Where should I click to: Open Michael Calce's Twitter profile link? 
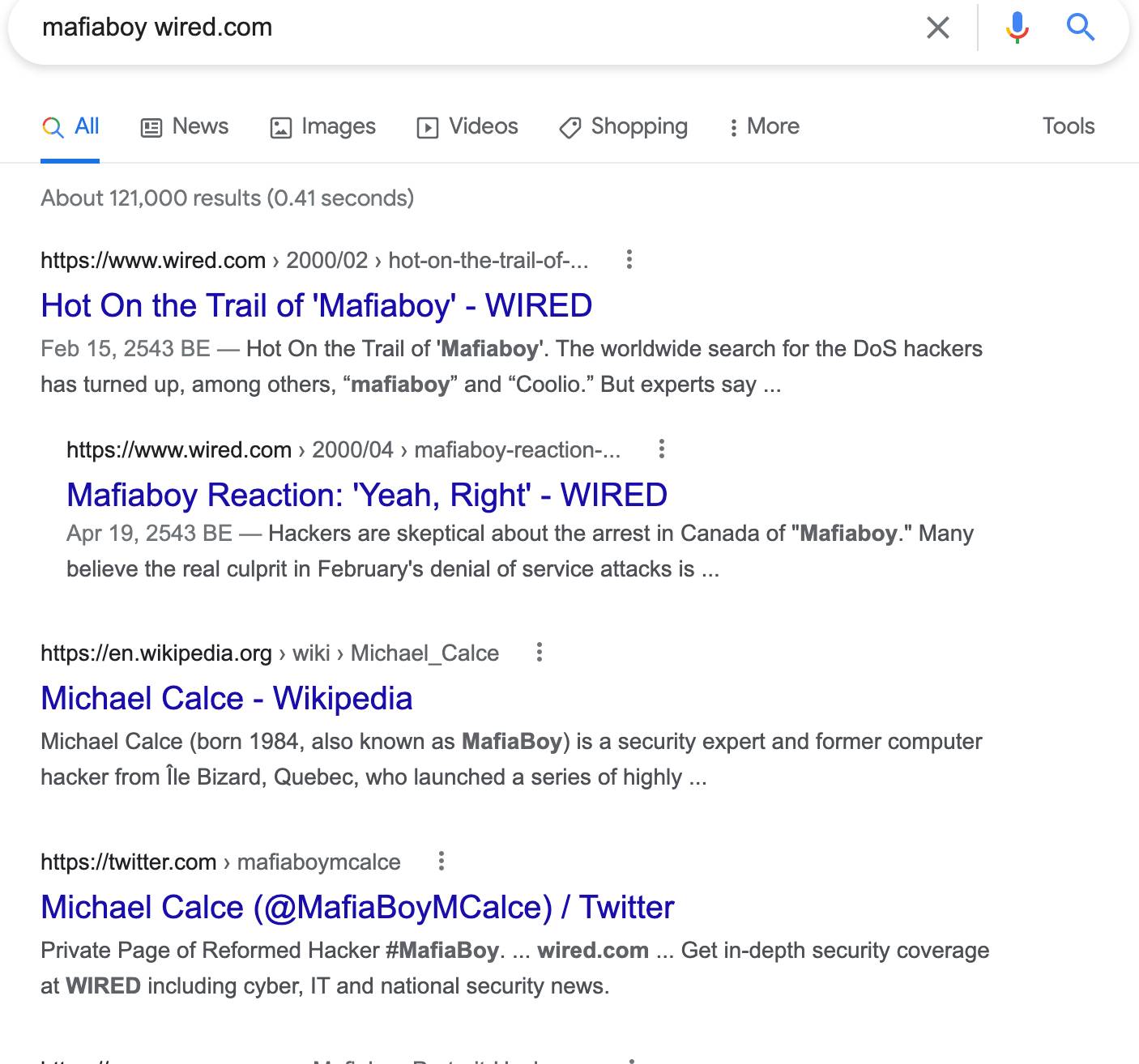click(x=356, y=908)
